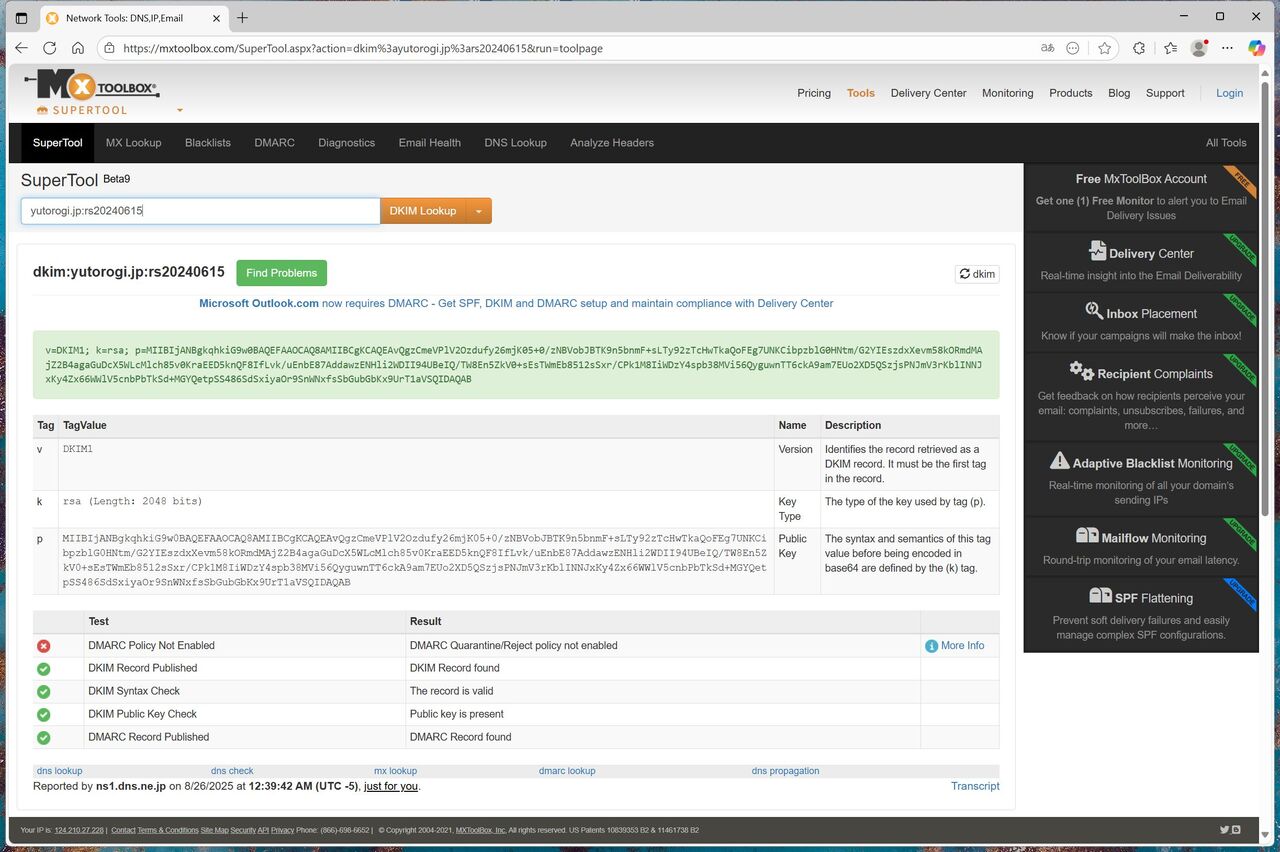Follow the dns propagation link
1280x852 pixels.
[786, 771]
